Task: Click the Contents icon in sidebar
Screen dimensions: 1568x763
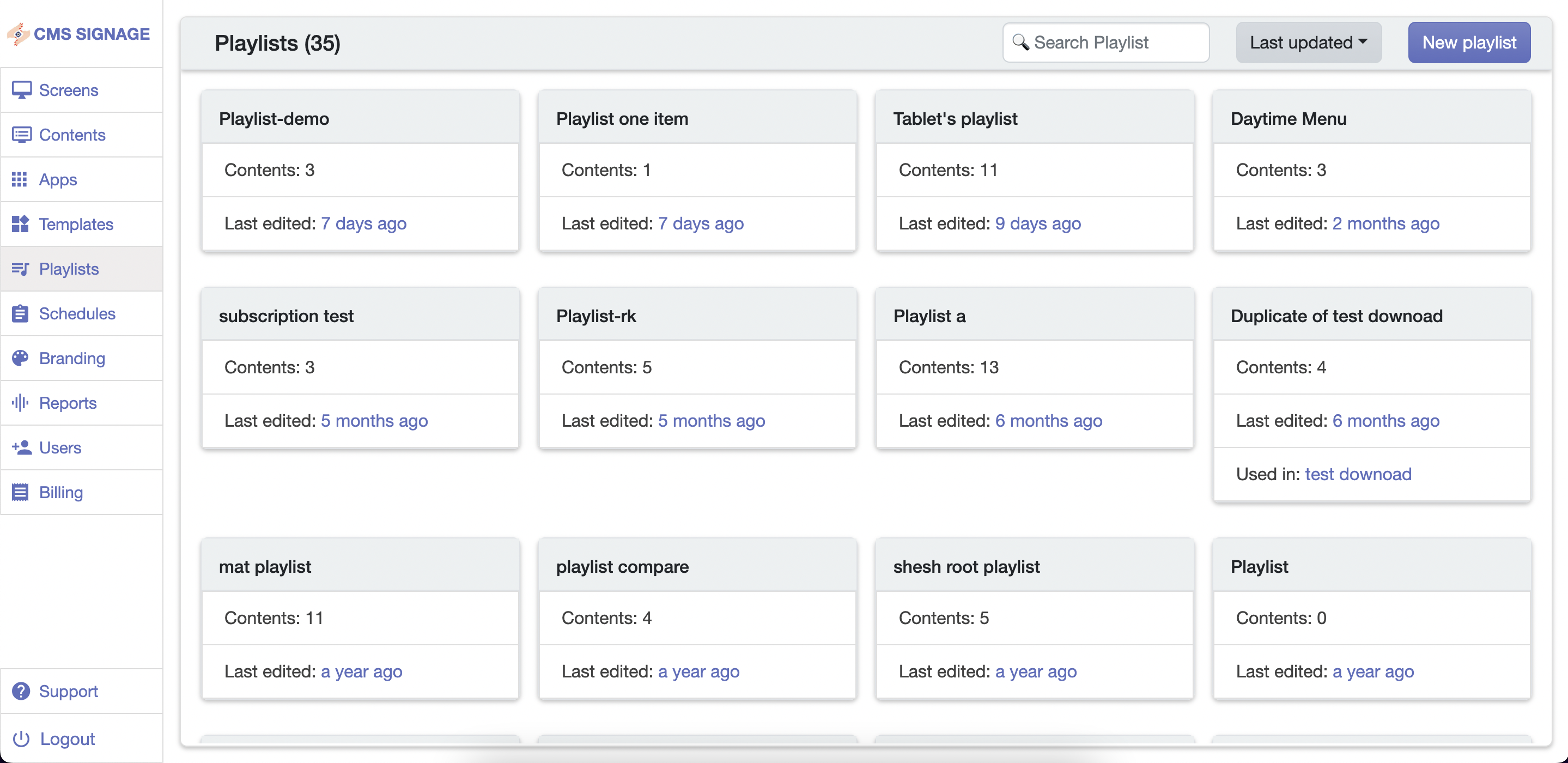Action: point(21,135)
